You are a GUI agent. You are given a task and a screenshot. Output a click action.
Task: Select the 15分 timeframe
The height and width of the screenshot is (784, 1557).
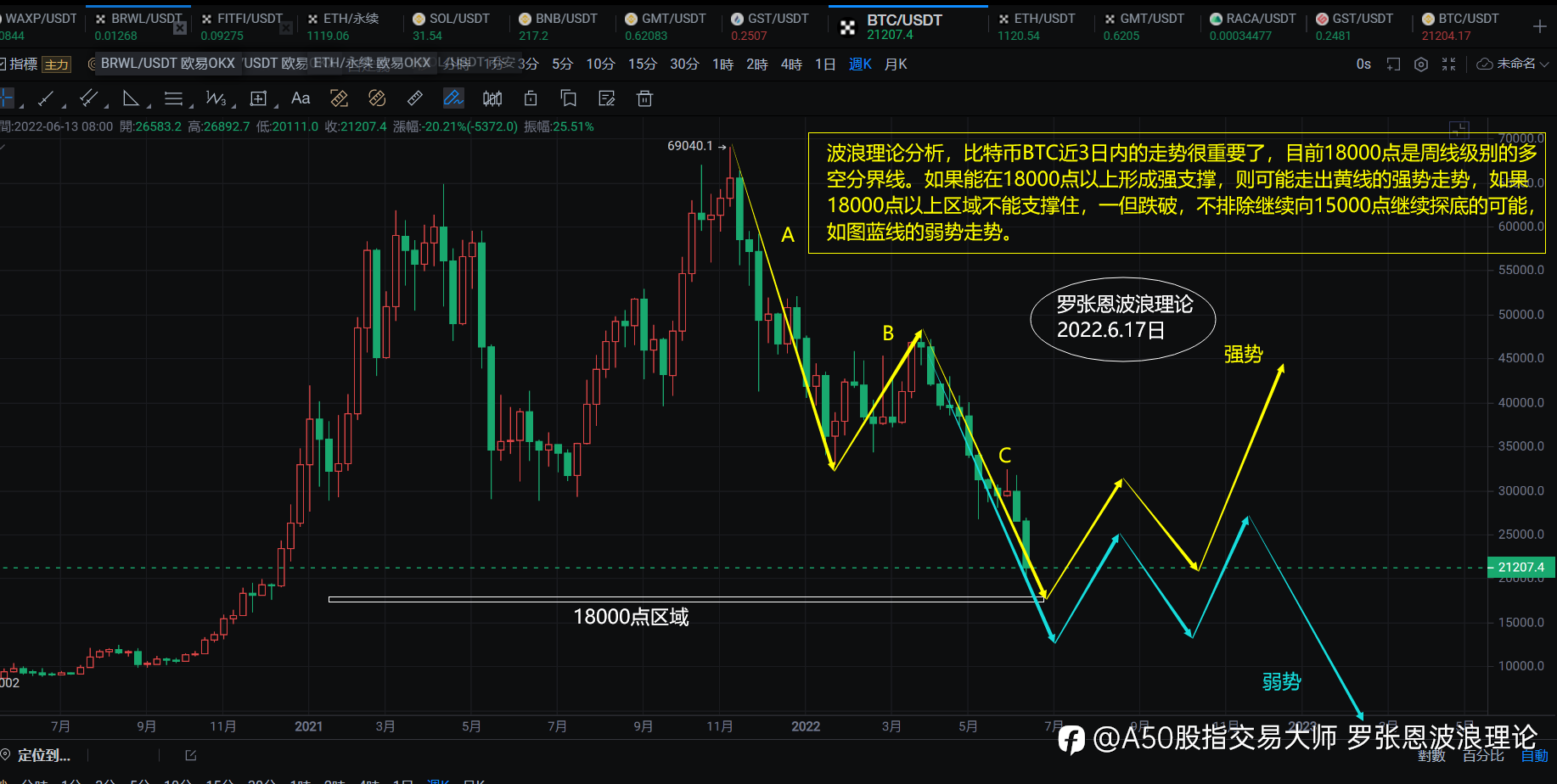click(643, 64)
